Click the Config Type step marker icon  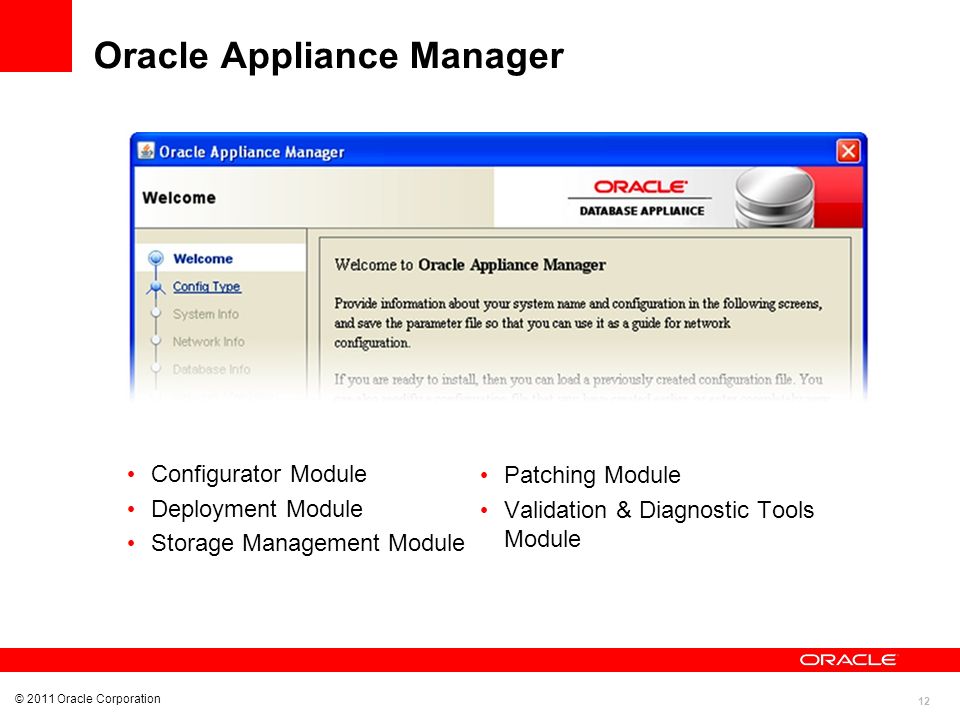156,287
